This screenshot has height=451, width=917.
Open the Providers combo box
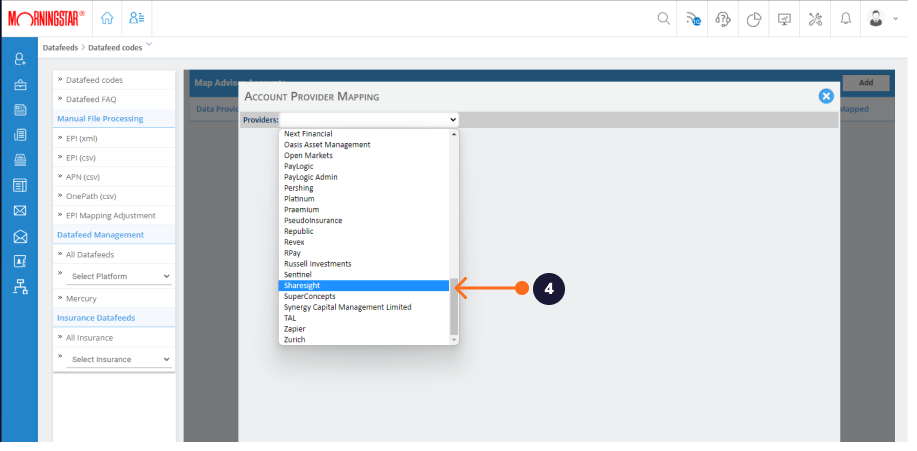click(369, 119)
